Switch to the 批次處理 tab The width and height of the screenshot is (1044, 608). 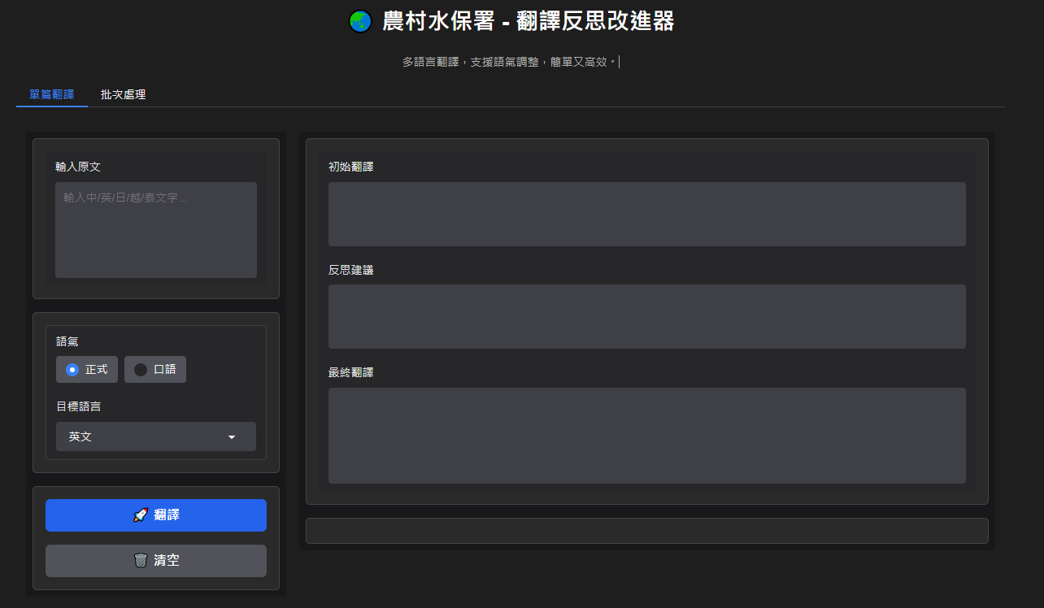coord(123,94)
